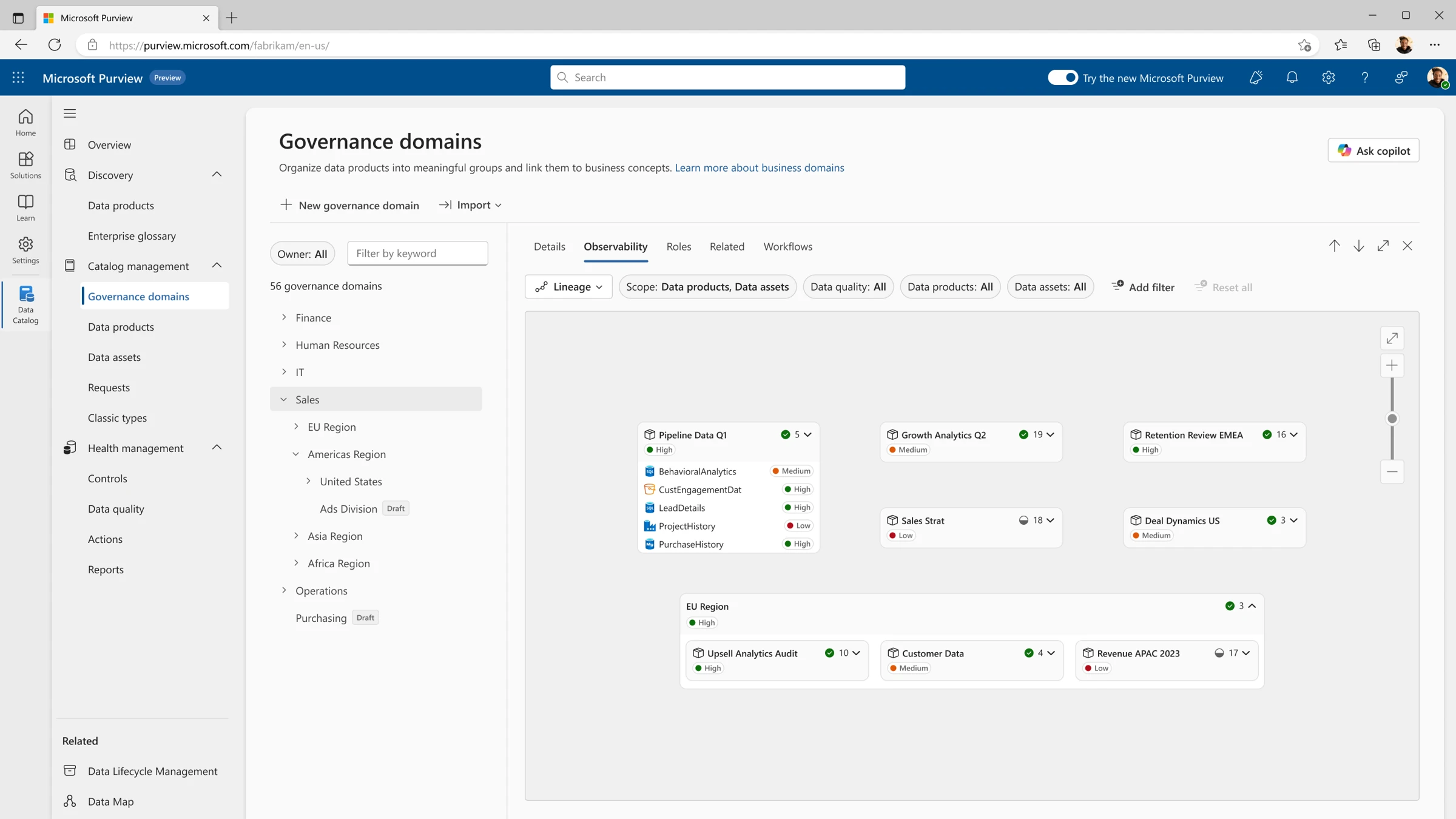Expand details panel to full screen

coord(1383,246)
